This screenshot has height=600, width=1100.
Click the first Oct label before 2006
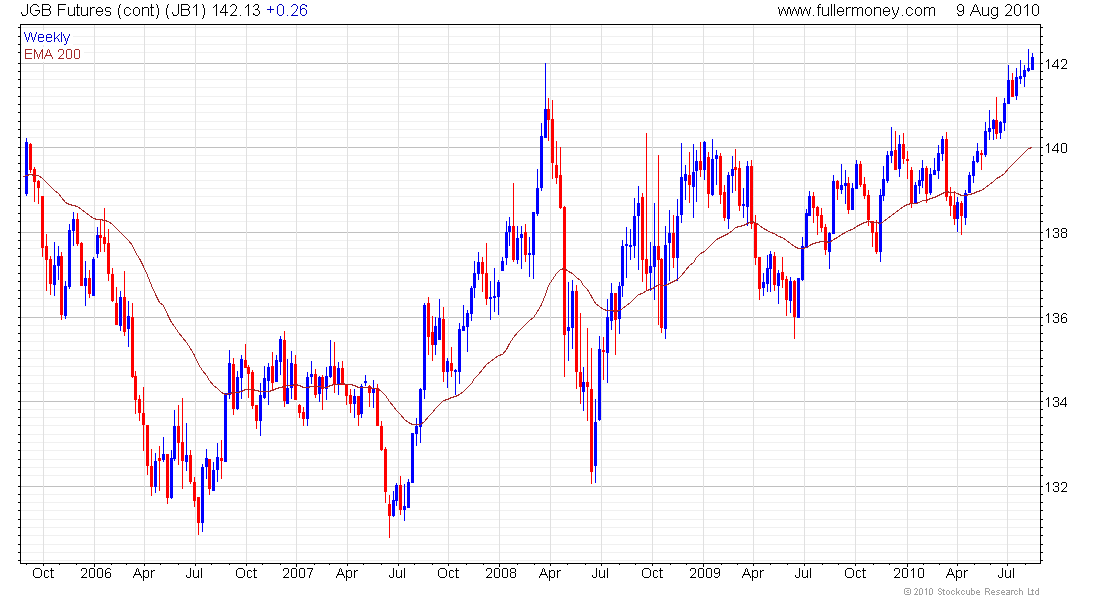point(43,573)
